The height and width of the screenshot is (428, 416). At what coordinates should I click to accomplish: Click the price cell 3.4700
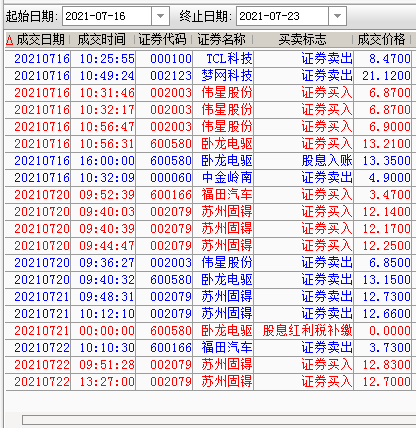[383, 195]
